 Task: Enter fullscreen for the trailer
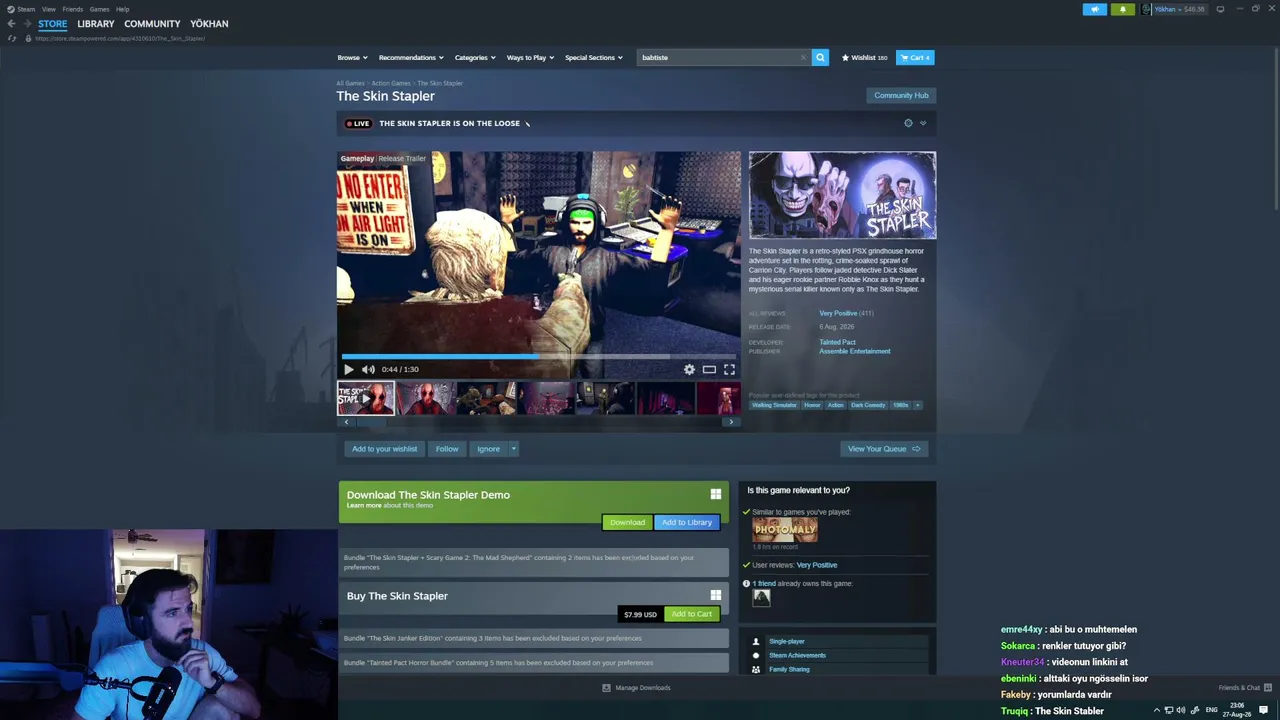(x=729, y=370)
